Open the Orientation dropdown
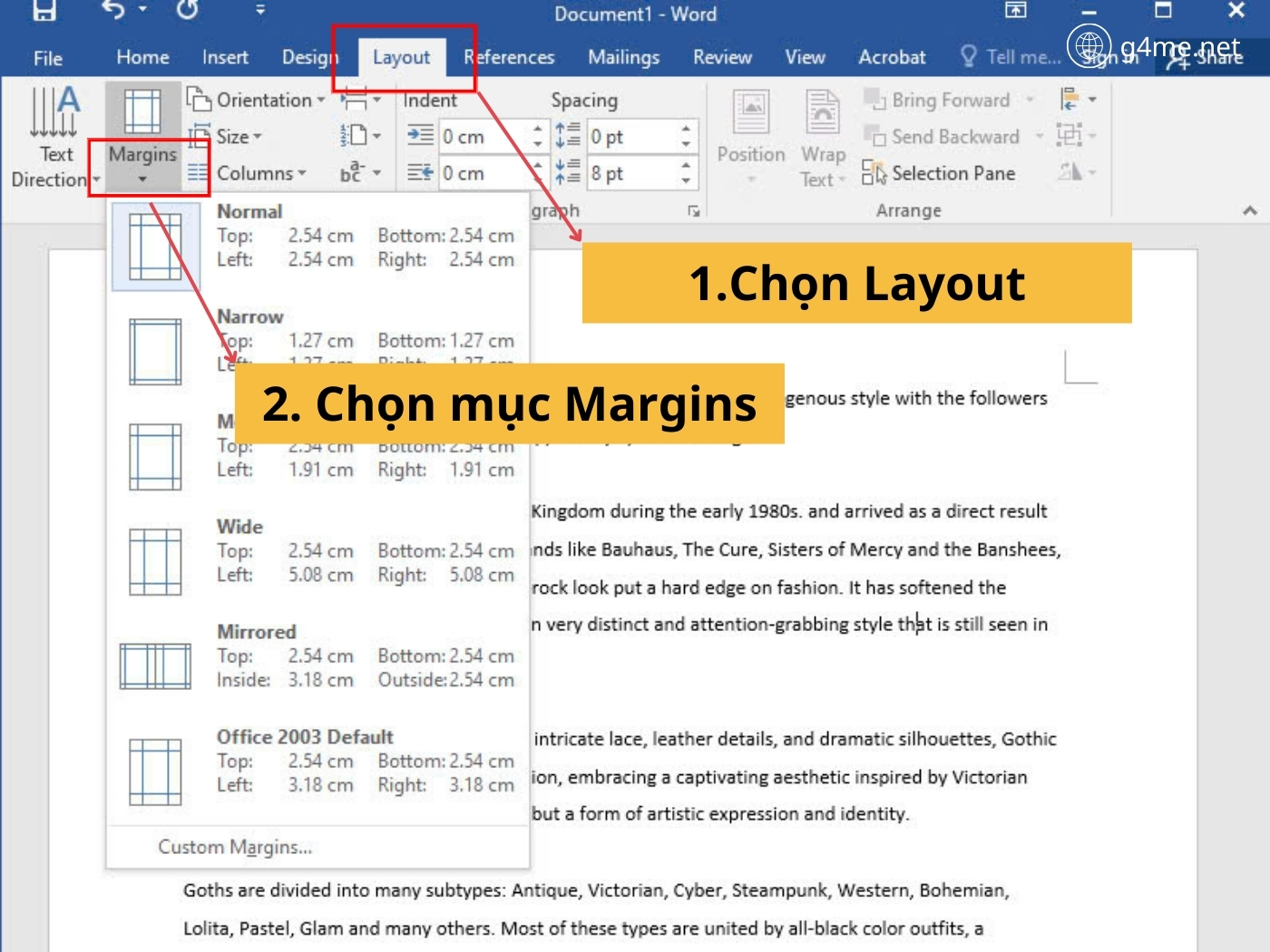The width and height of the screenshot is (1270, 952). [257, 100]
